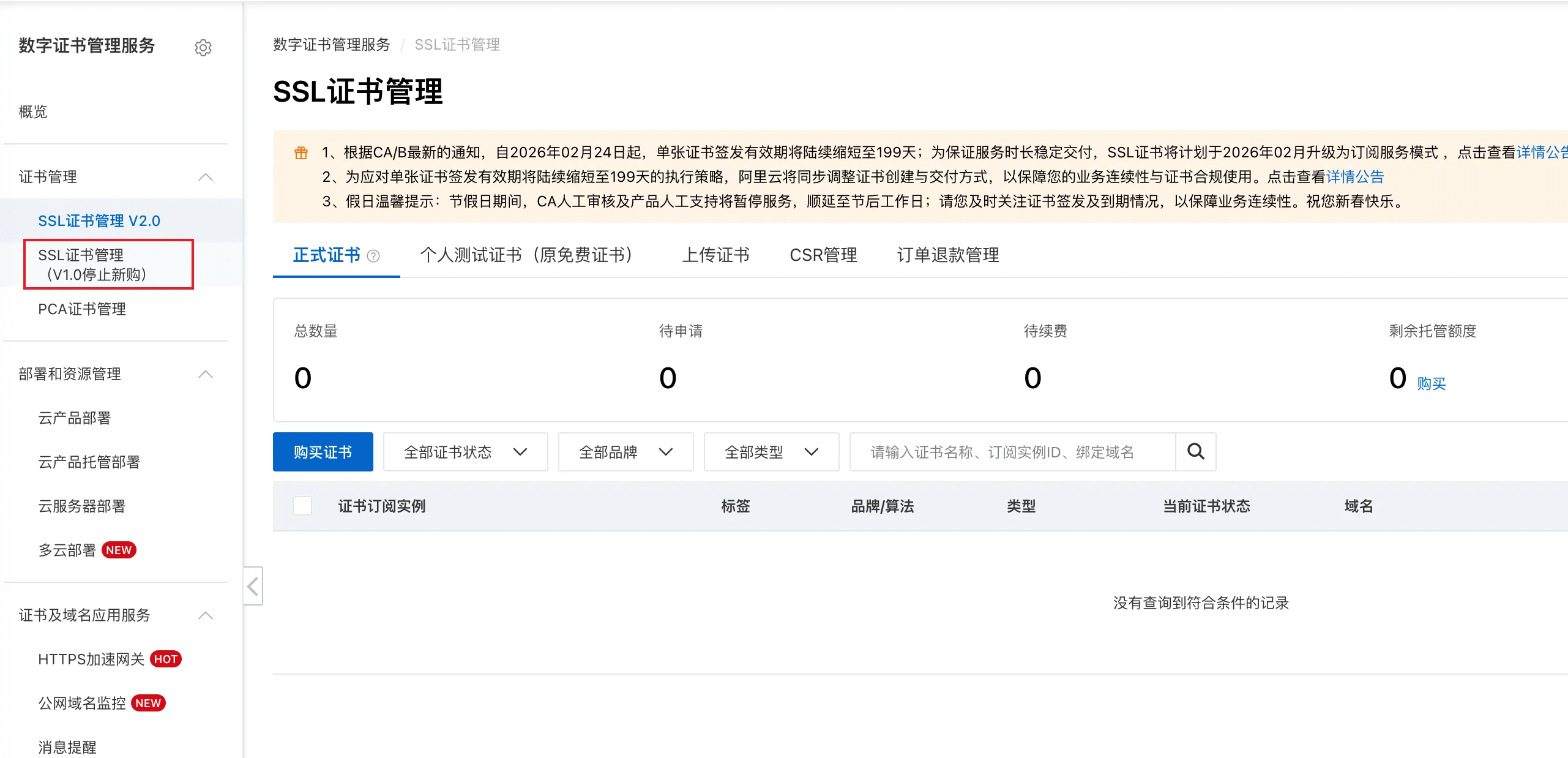Open the 全部类型 dropdown
This screenshot has height=758, width=1568.
click(771, 452)
